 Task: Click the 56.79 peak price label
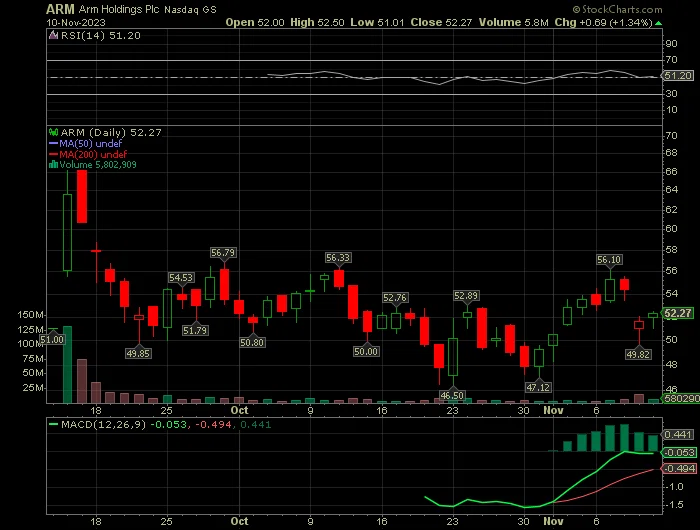coord(223,253)
